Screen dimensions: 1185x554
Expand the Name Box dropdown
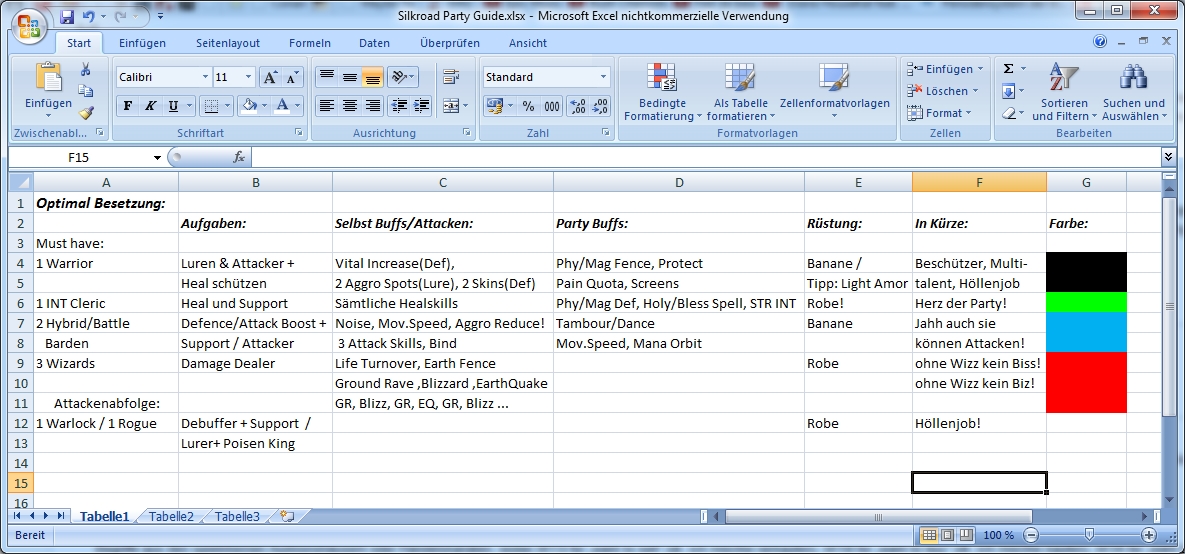point(157,157)
